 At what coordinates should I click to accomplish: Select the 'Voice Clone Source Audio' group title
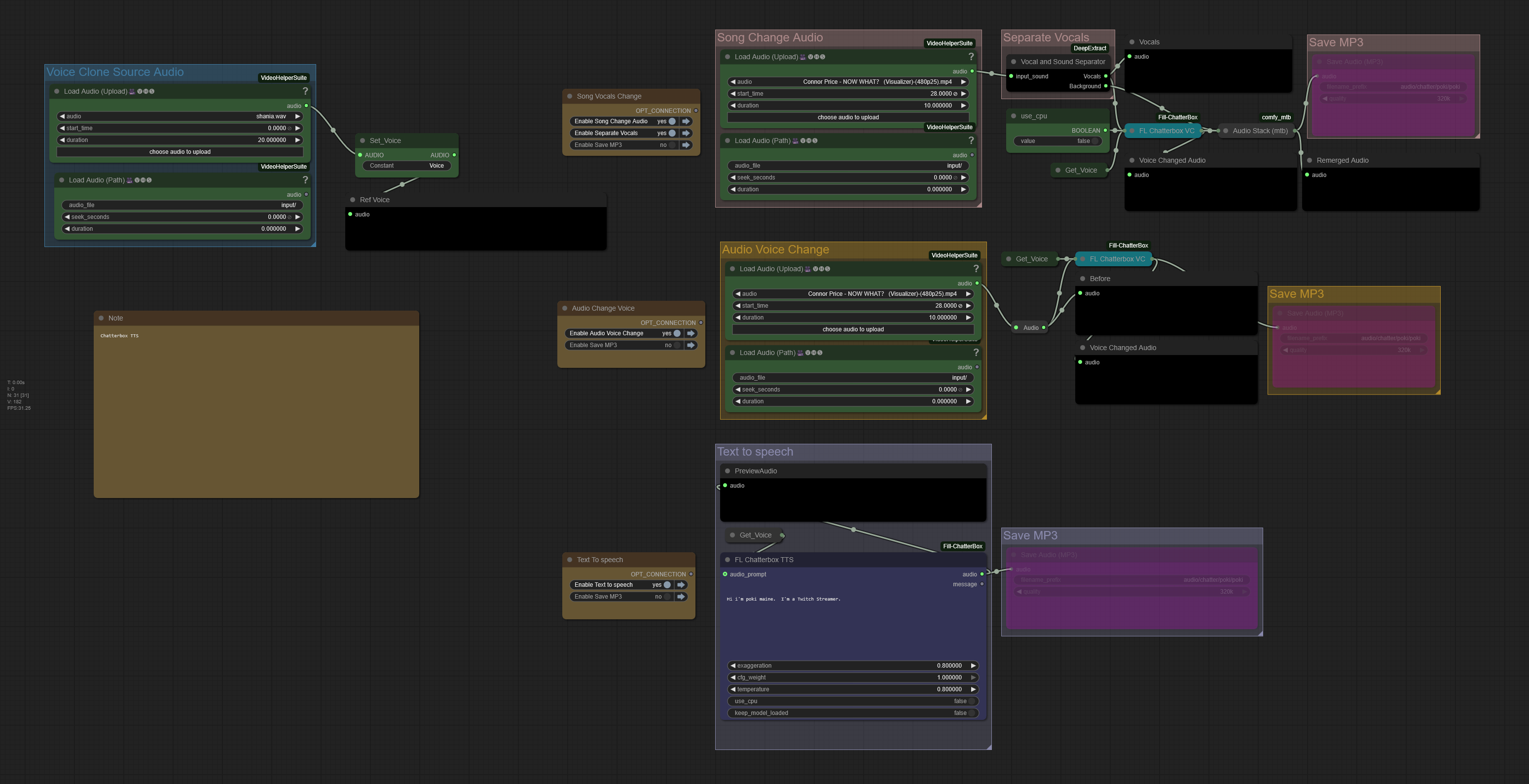point(115,72)
